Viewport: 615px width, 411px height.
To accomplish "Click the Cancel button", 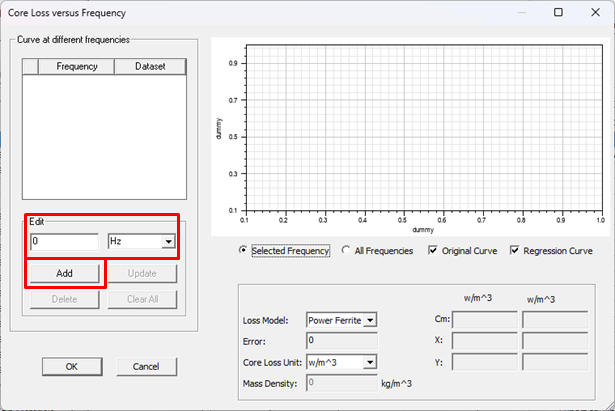I will 146,366.
